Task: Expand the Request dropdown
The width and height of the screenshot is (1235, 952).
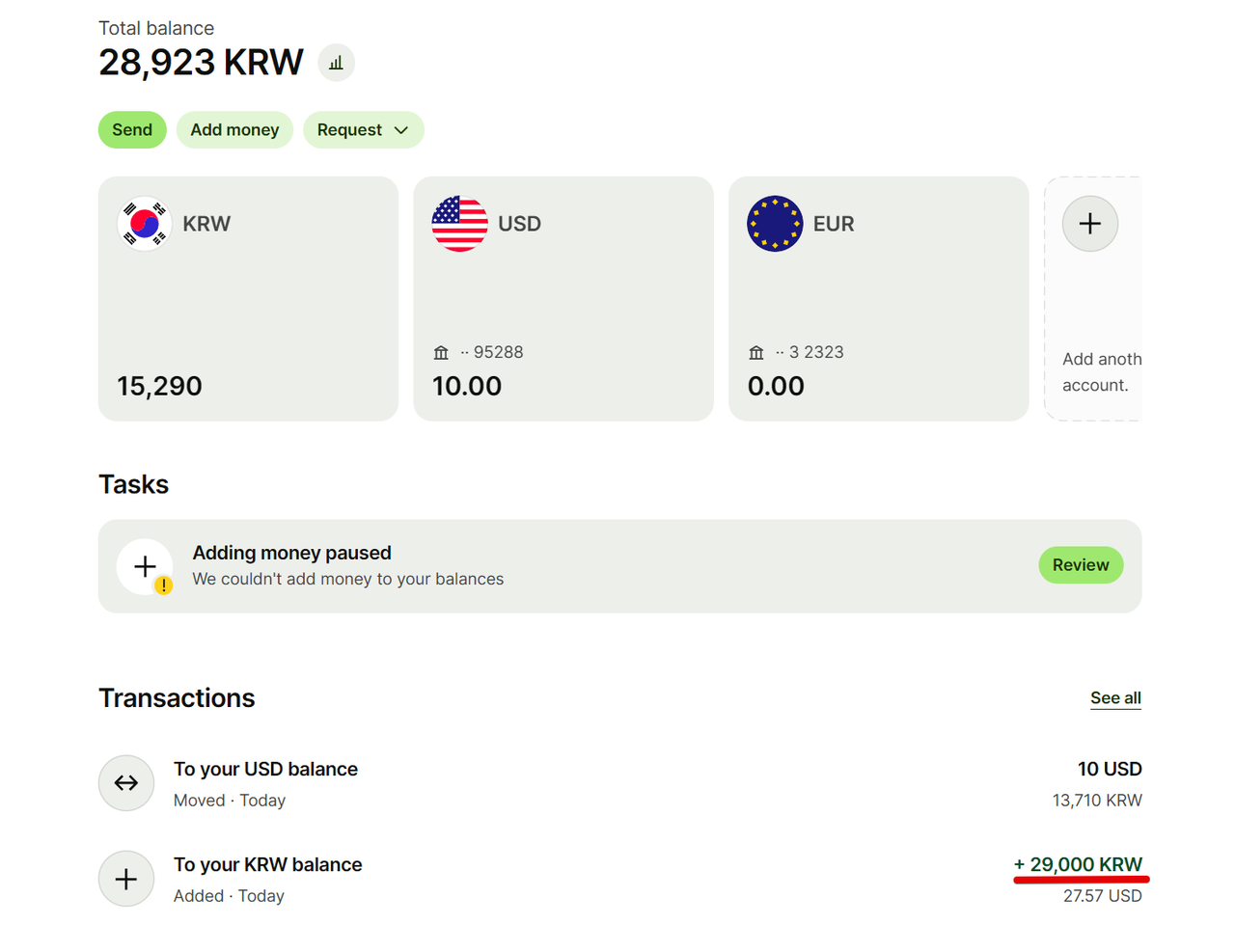Action: click(364, 130)
